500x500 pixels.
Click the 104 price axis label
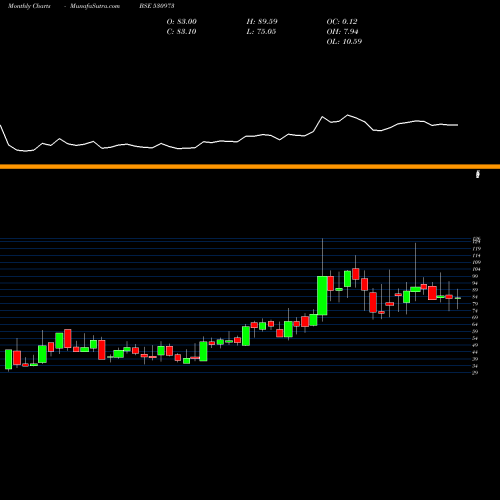[x=477, y=269]
